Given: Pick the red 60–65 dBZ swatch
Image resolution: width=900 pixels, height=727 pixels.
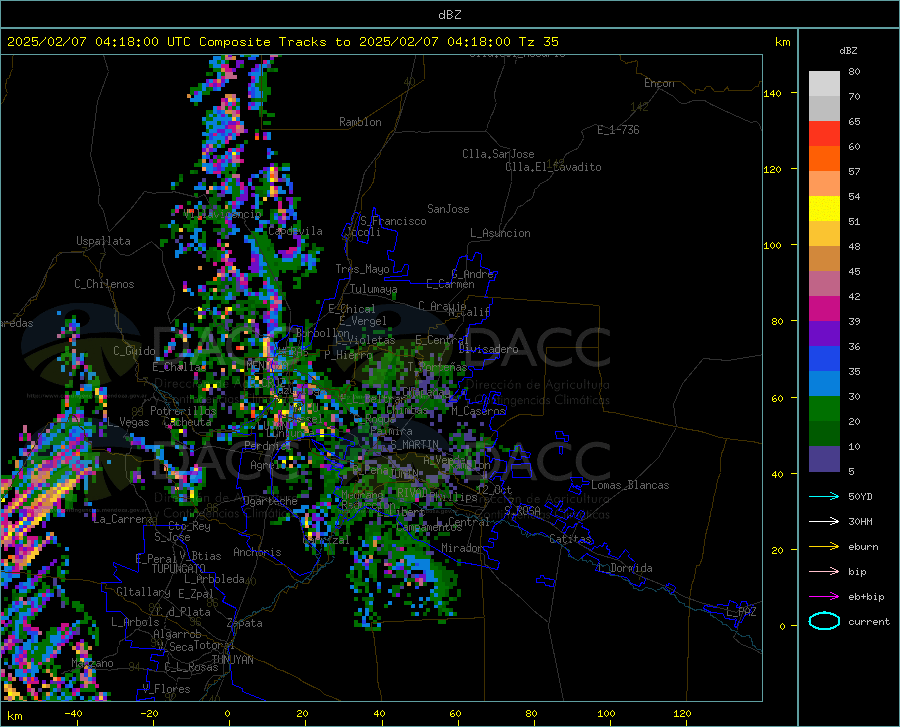Looking at the screenshot, I should point(824,134).
